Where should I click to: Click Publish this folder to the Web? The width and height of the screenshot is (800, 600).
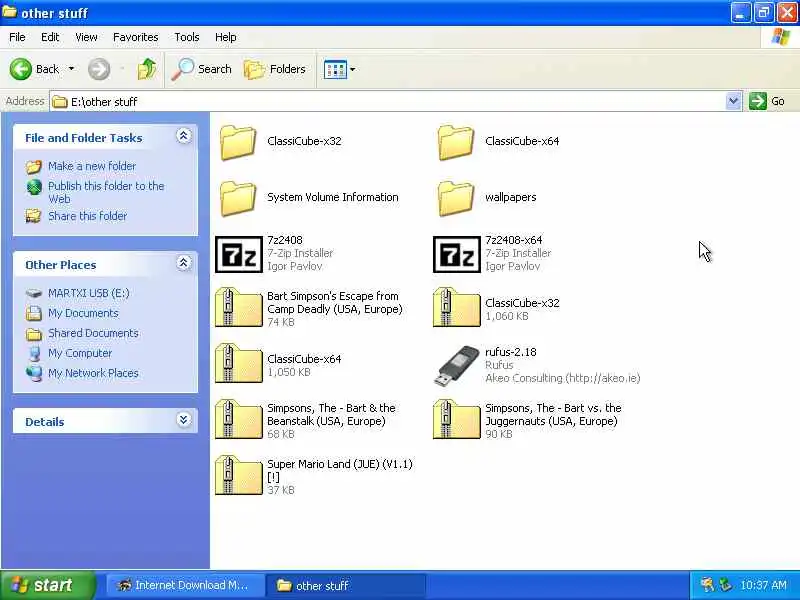click(106, 192)
